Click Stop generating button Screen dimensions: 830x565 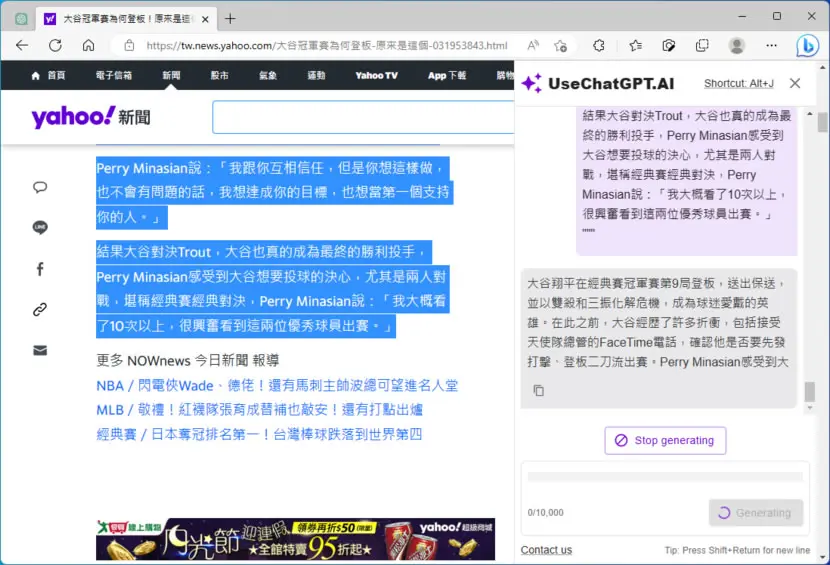[x=665, y=441]
